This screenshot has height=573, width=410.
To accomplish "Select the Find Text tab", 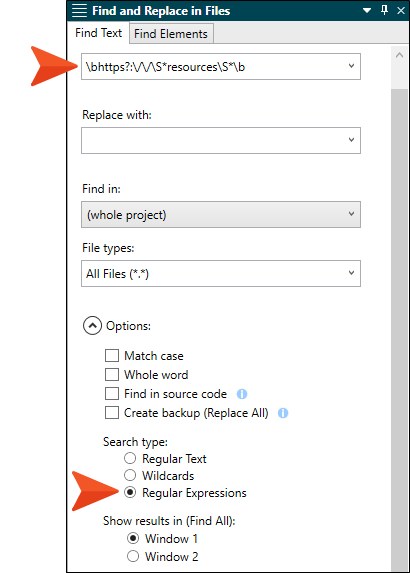I will 98,33.
